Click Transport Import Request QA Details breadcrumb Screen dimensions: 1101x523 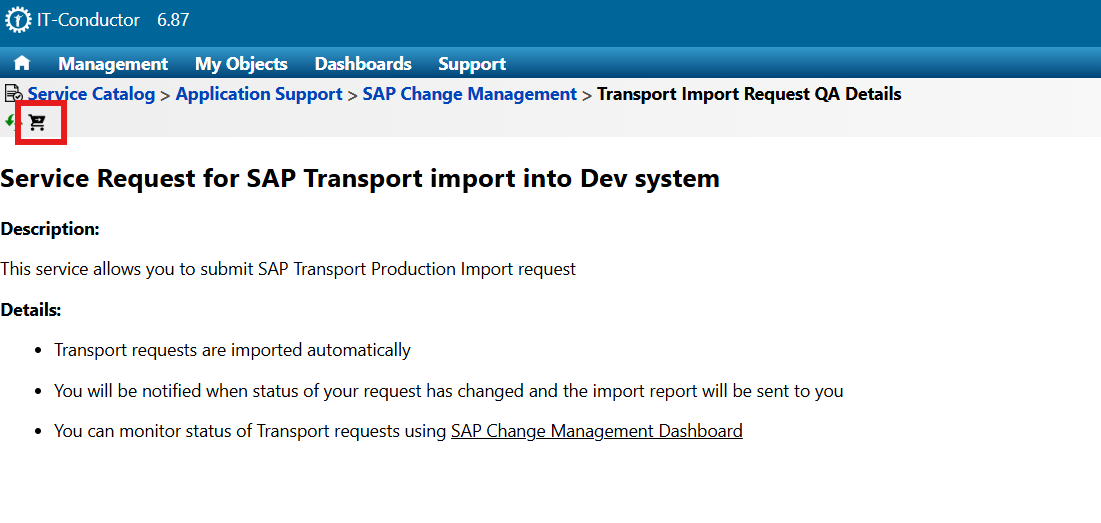pos(749,94)
